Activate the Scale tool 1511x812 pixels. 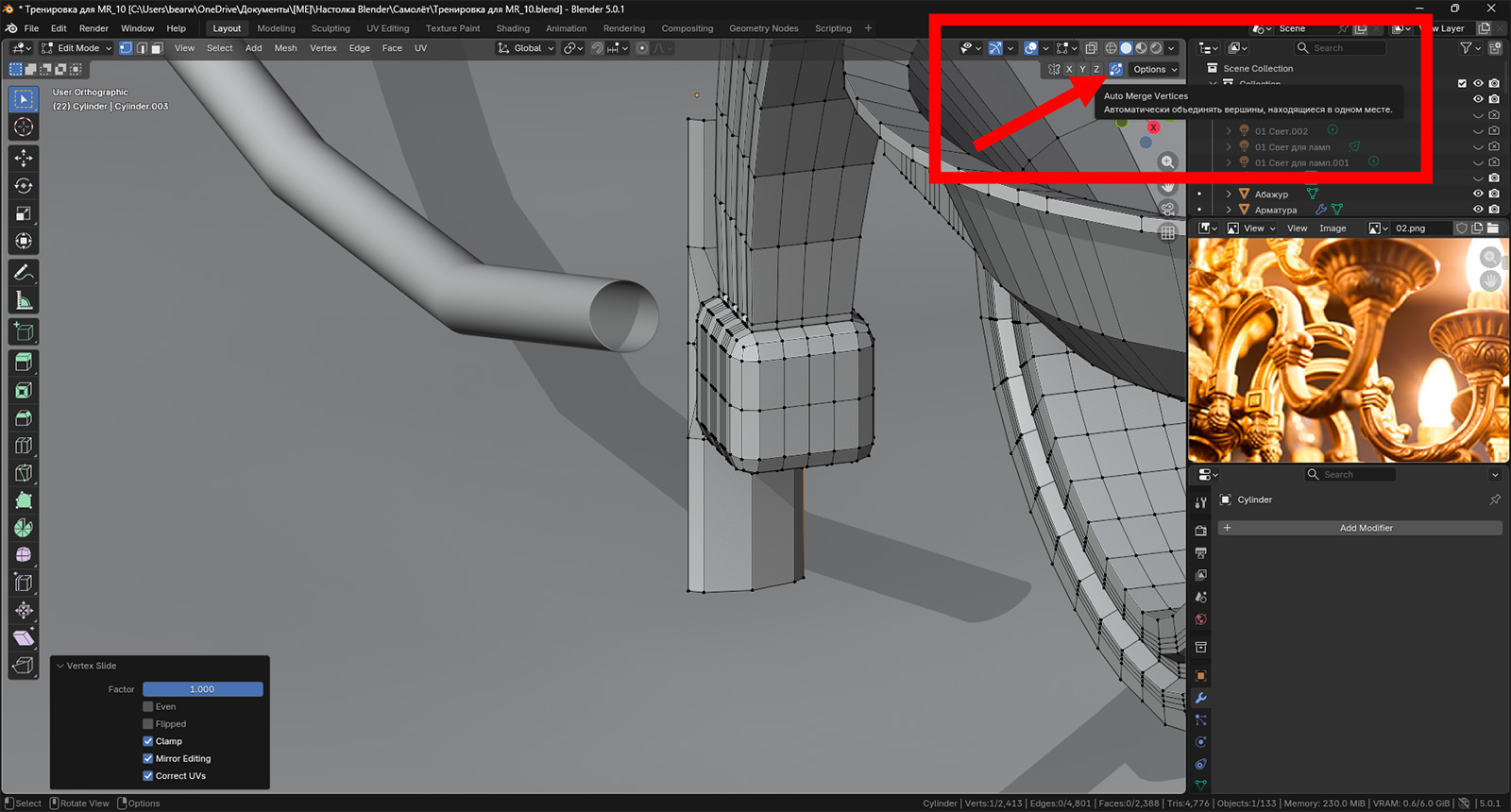pos(24,214)
